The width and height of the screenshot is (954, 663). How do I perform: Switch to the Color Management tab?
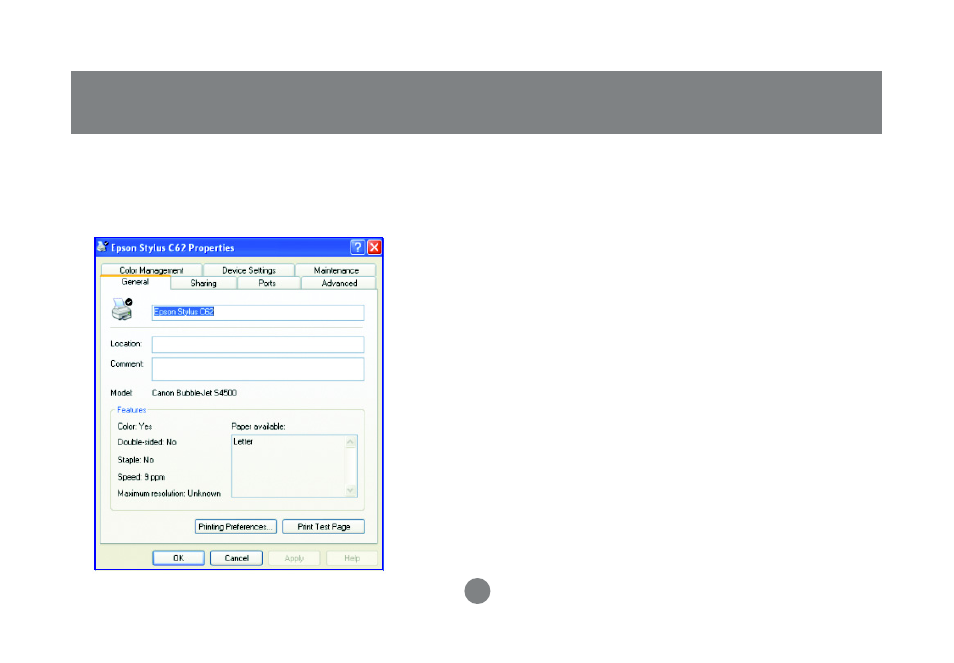[x=151, y=270]
